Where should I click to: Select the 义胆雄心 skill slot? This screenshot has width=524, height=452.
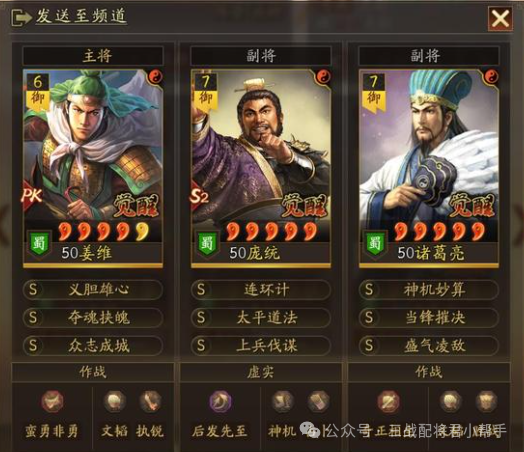pyautogui.click(x=93, y=290)
